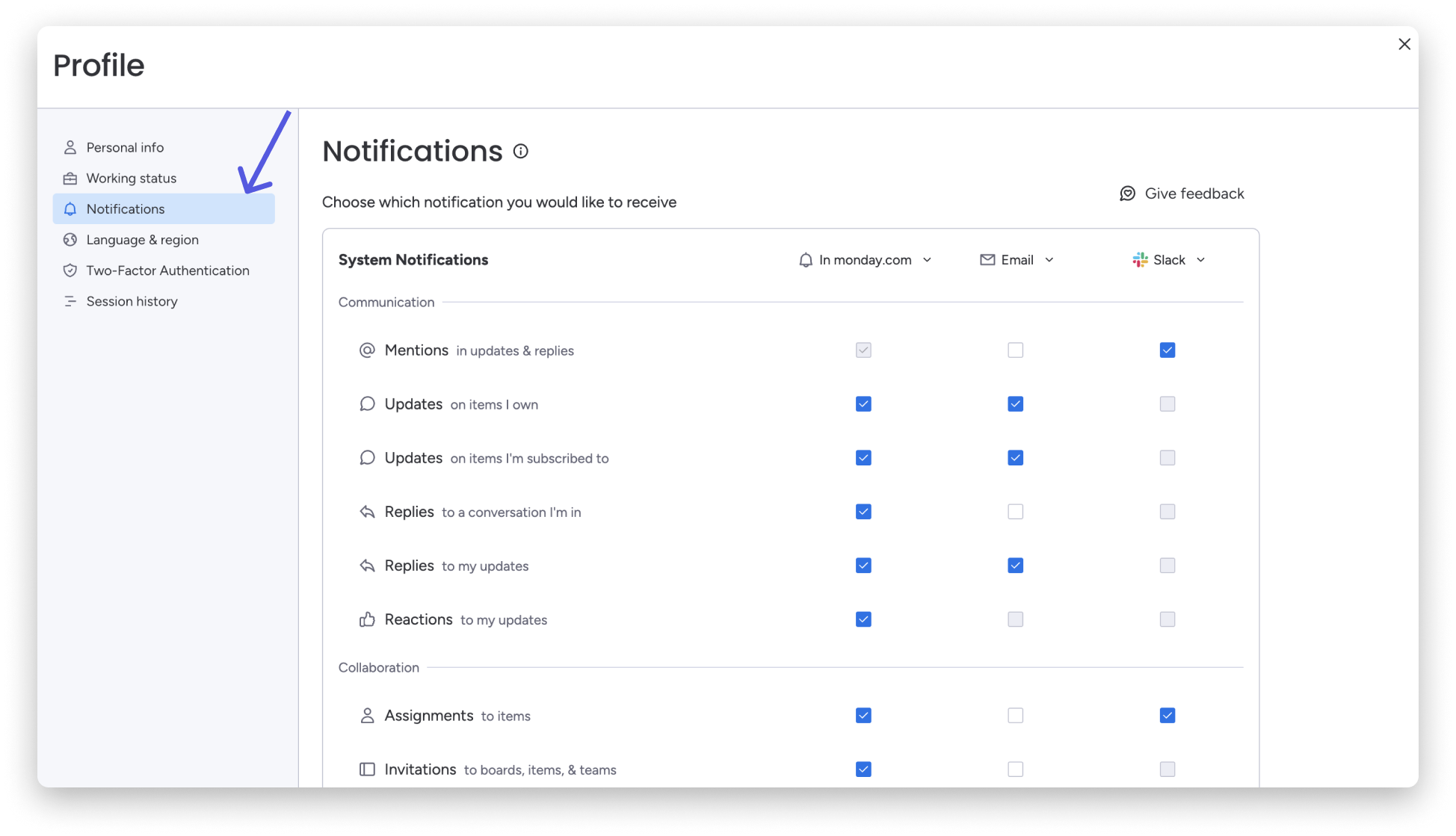Enable Email for Replies to a conversation I'm in

(x=1015, y=512)
